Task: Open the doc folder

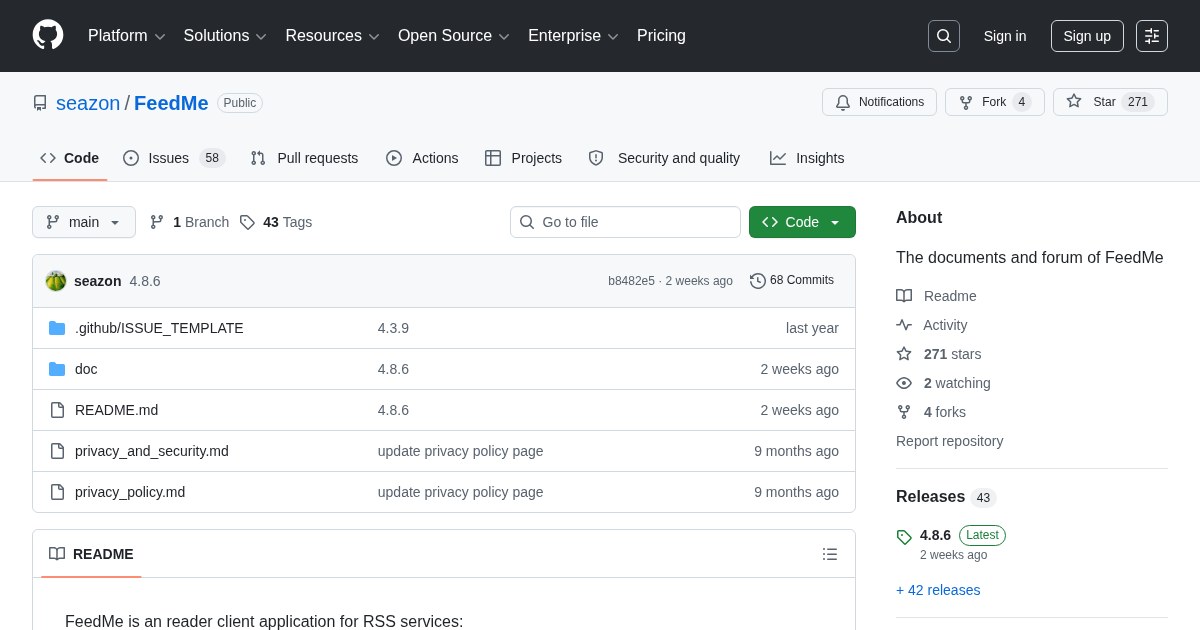Action: coord(86,369)
